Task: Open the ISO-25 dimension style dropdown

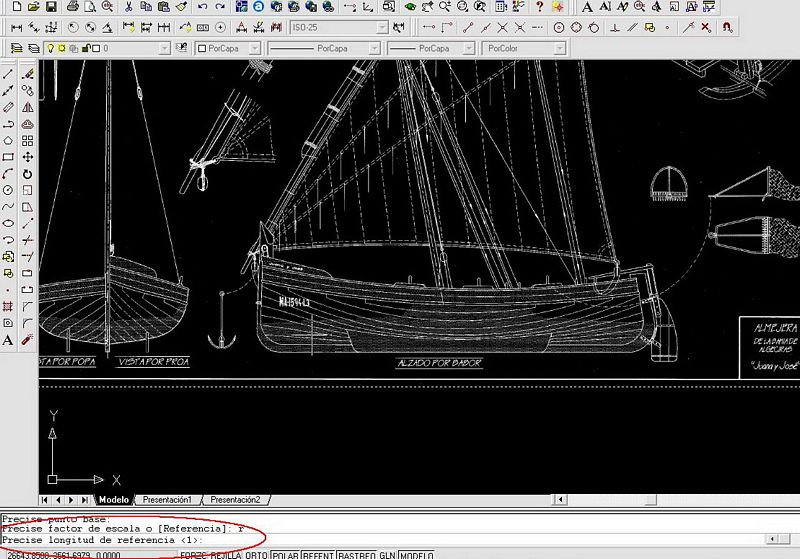Action: tap(382, 28)
